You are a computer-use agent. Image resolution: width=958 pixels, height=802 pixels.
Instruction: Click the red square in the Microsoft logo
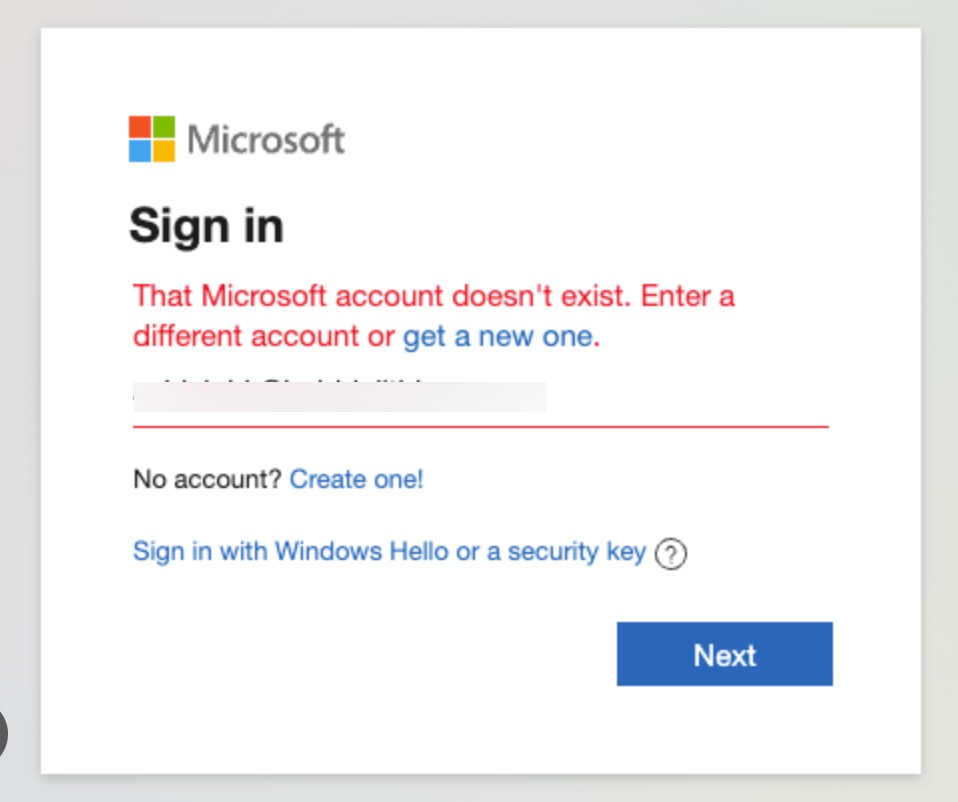point(138,126)
